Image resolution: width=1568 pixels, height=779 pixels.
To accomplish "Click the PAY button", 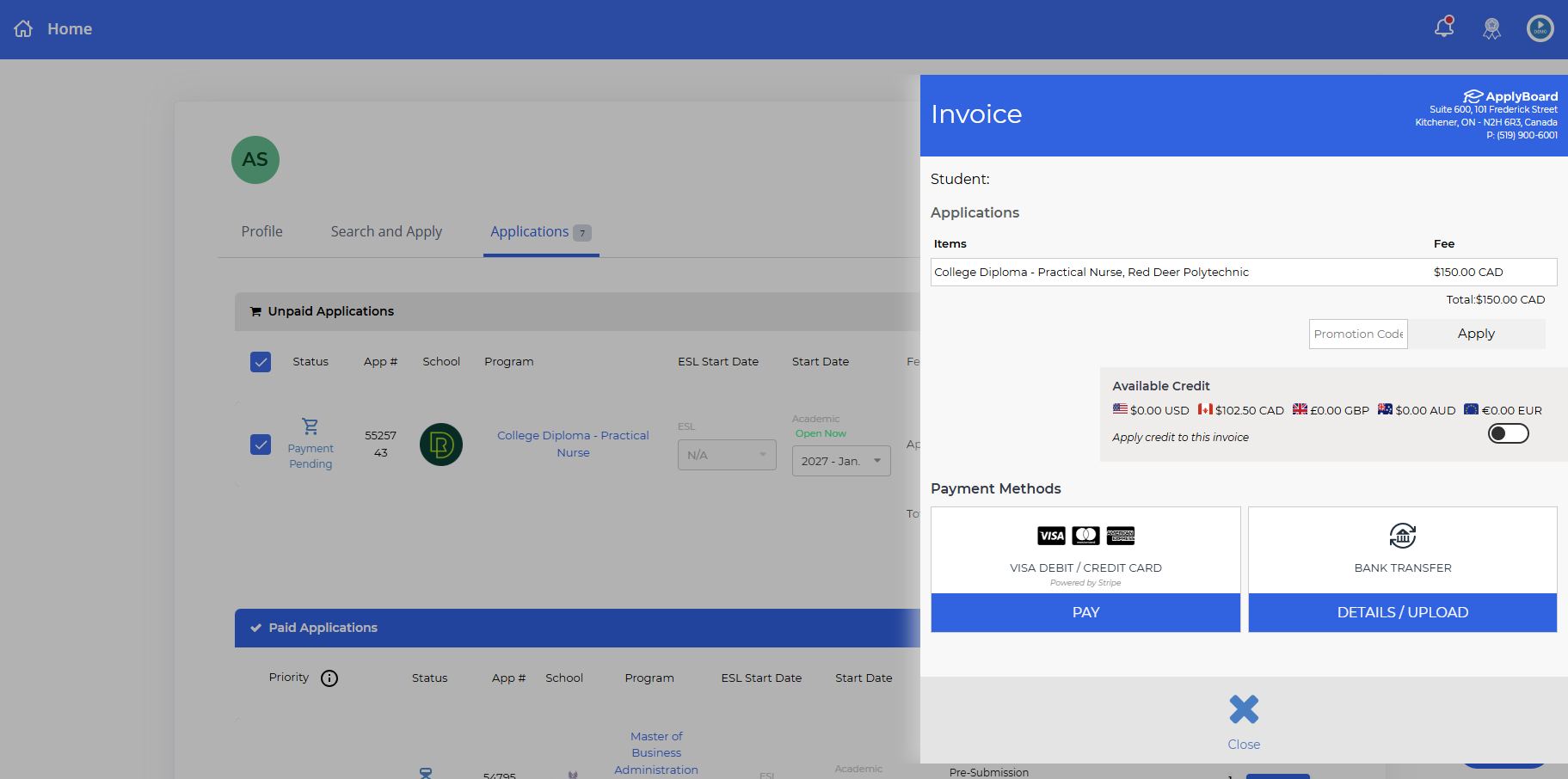I will [1085, 612].
